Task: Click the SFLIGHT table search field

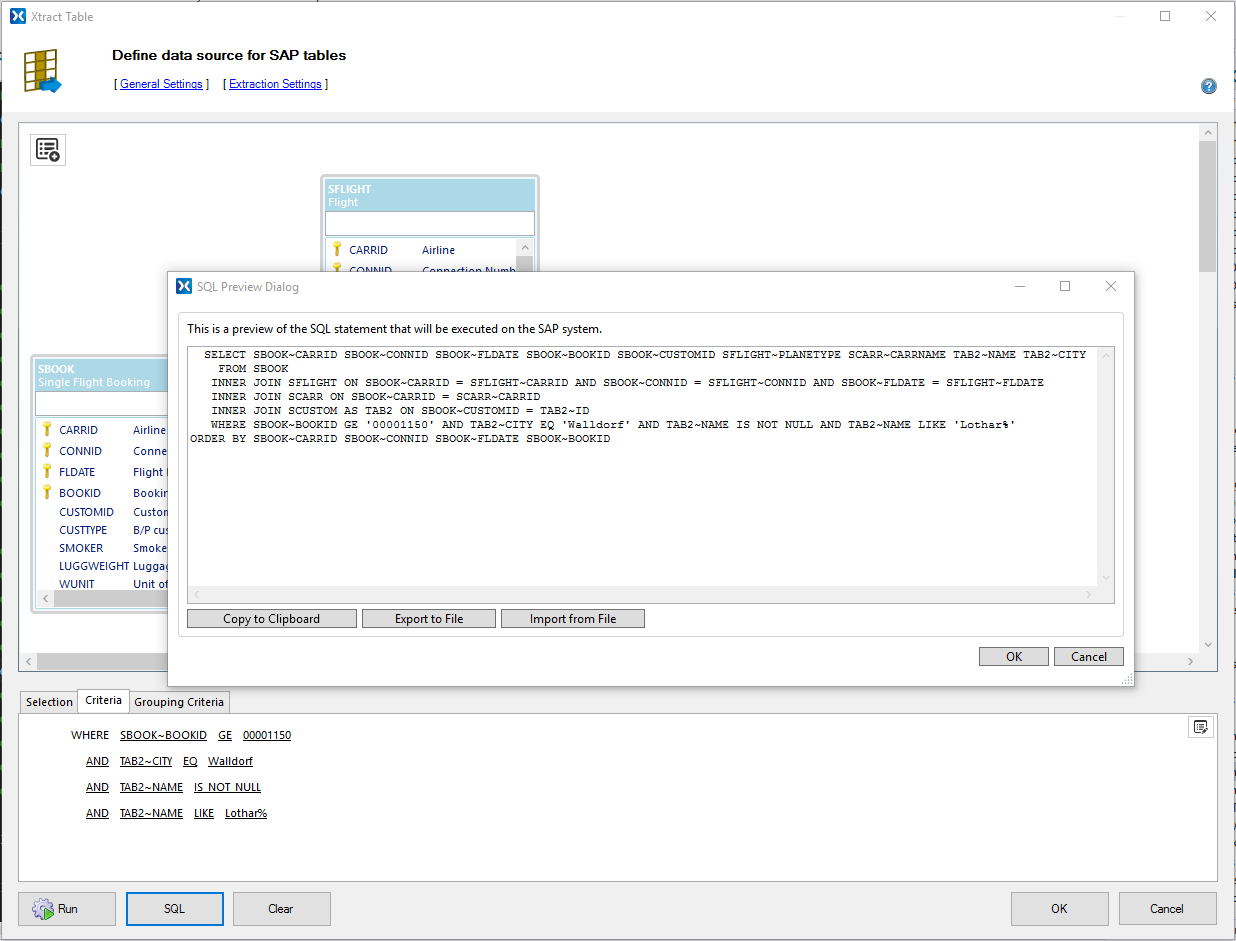Action: pyautogui.click(x=430, y=223)
